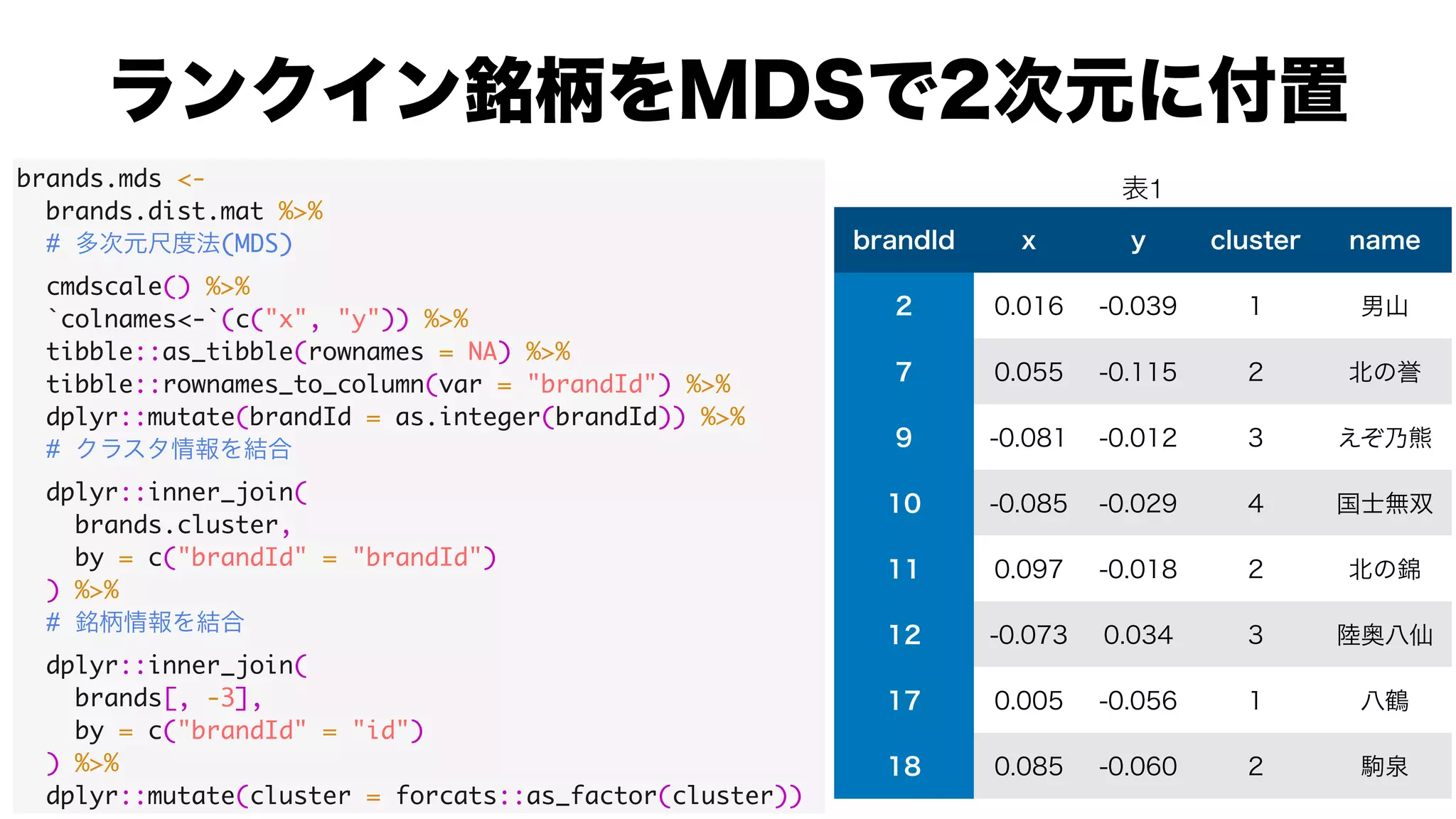
Task: Click the name cell 北の誉
Action: click(x=1384, y=373)
